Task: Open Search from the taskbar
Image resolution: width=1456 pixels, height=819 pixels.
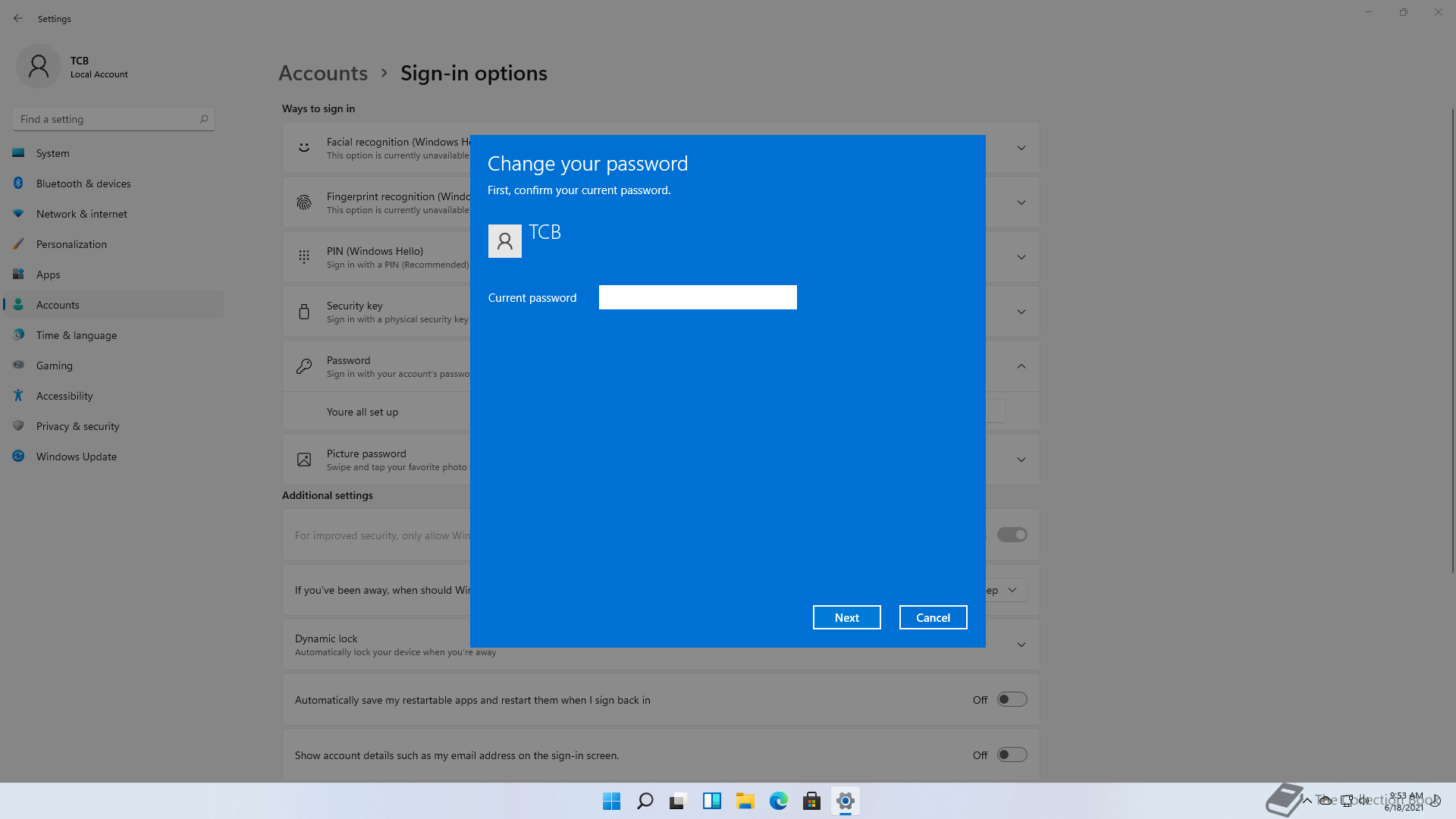Action: [645, 801]
